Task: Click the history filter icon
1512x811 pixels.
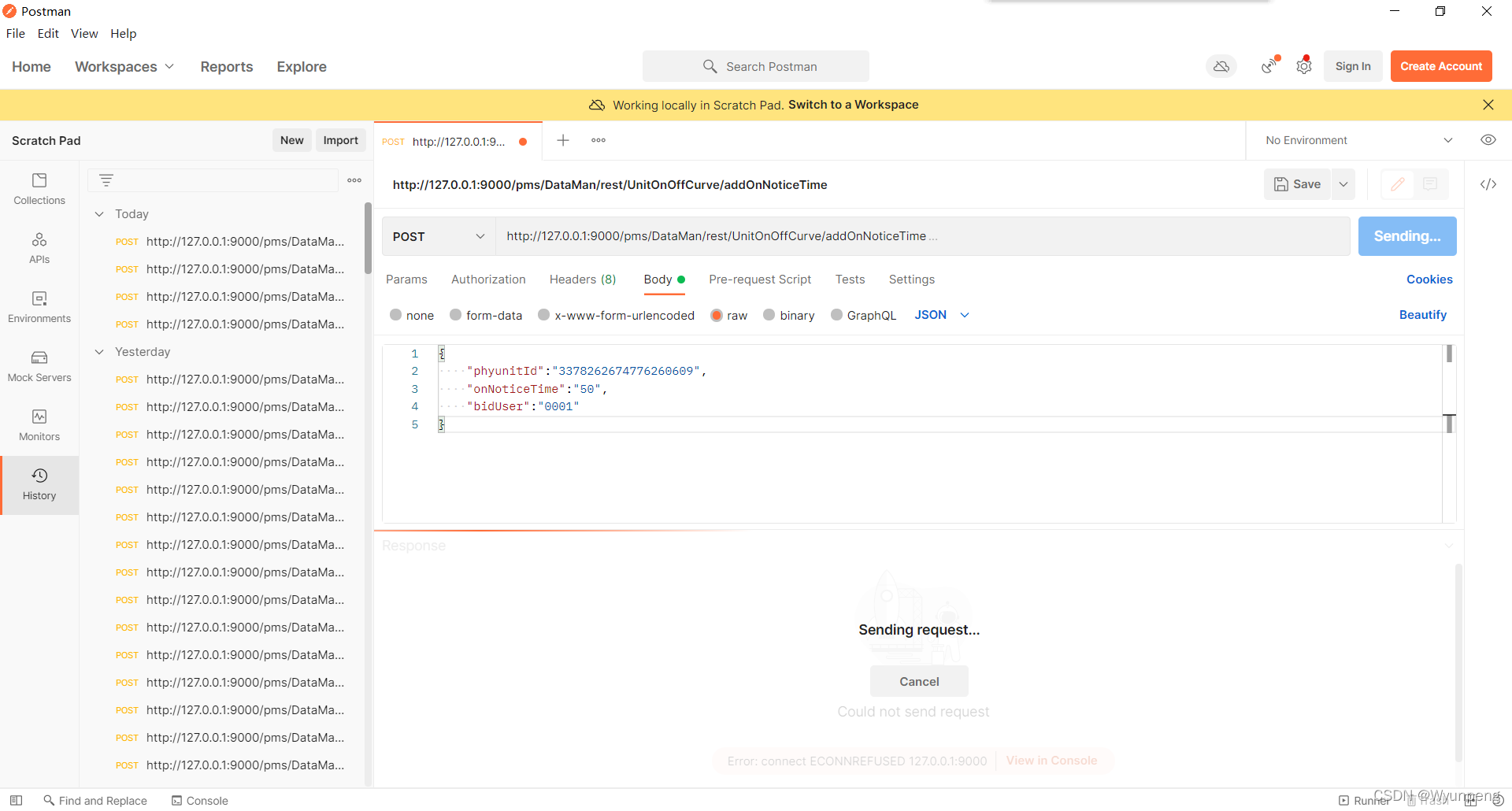Action: [106, 180]
